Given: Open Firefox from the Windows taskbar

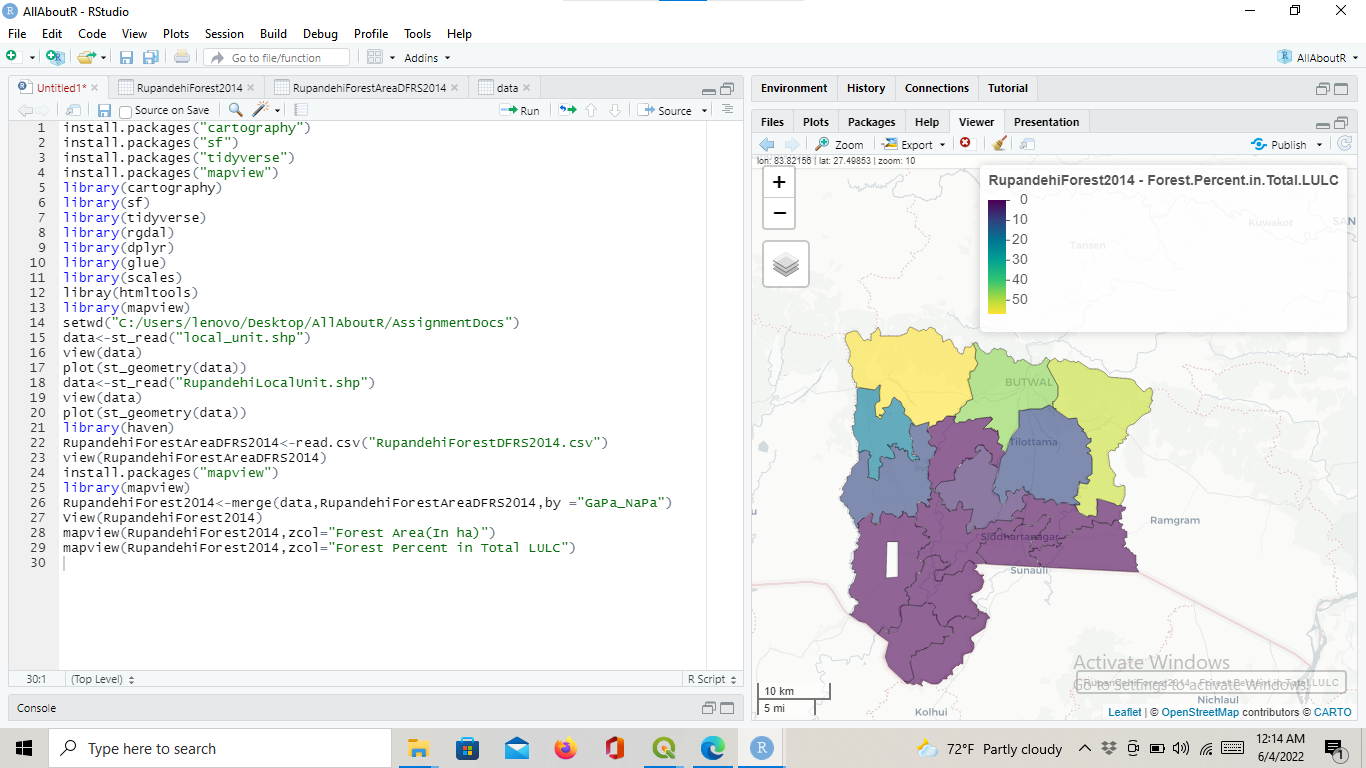Looking at the screenshot, I should pyautogui.click(x=566, y=748).
